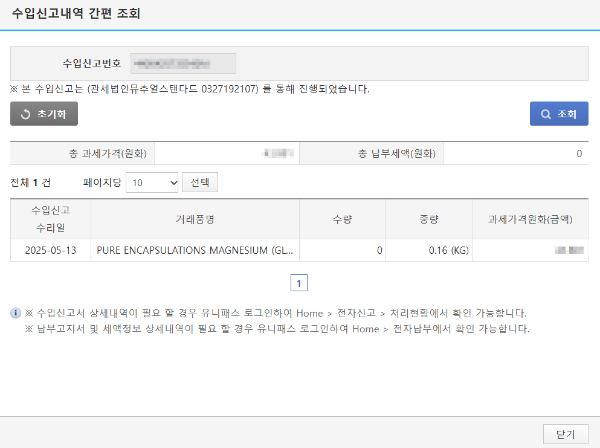This screenshot has height=448, width=600.
Task: Go to page 1 in pagination
Action: point(299,283)
